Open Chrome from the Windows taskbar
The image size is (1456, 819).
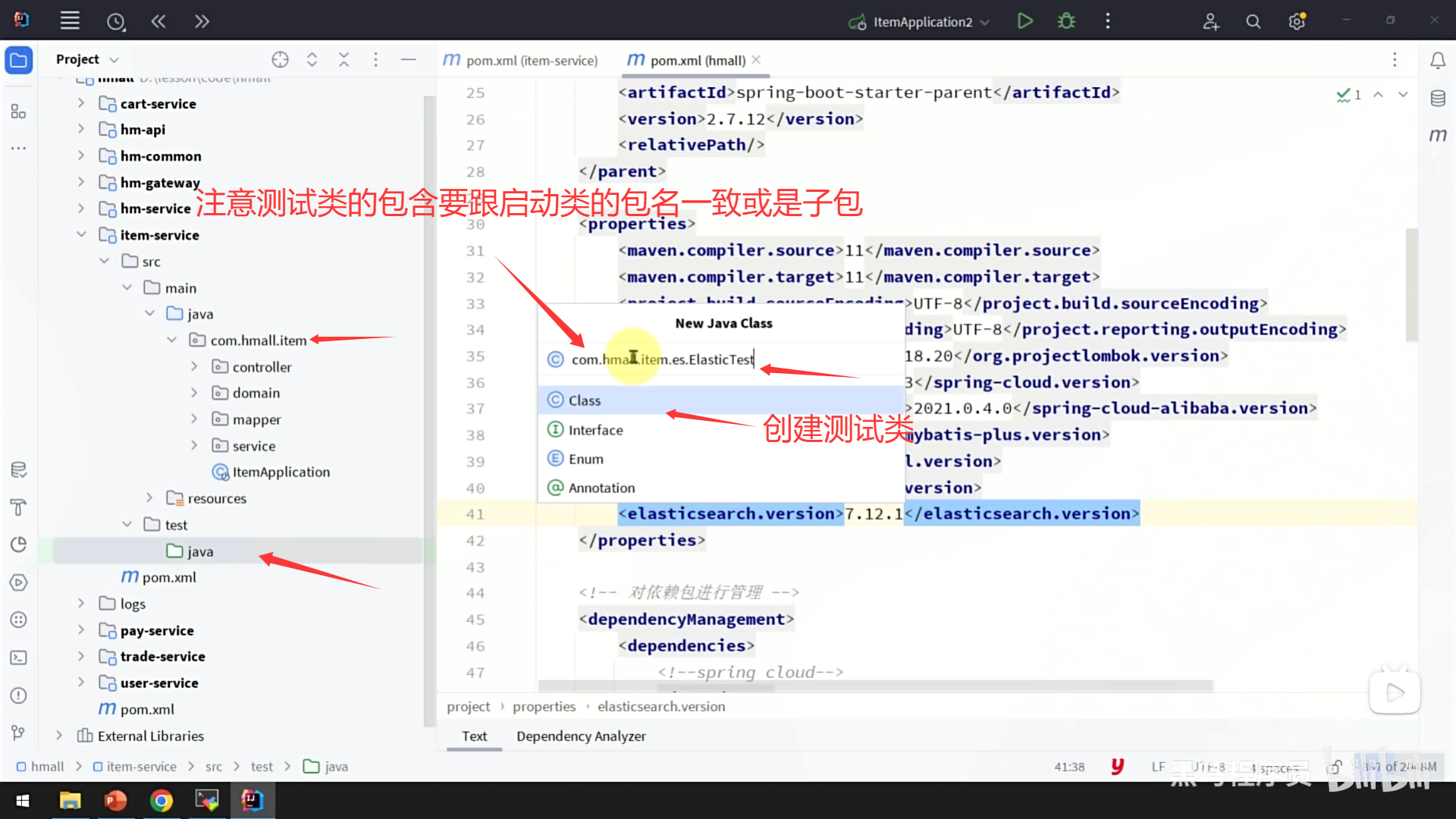pyautogui.click(x=161, y=800)
